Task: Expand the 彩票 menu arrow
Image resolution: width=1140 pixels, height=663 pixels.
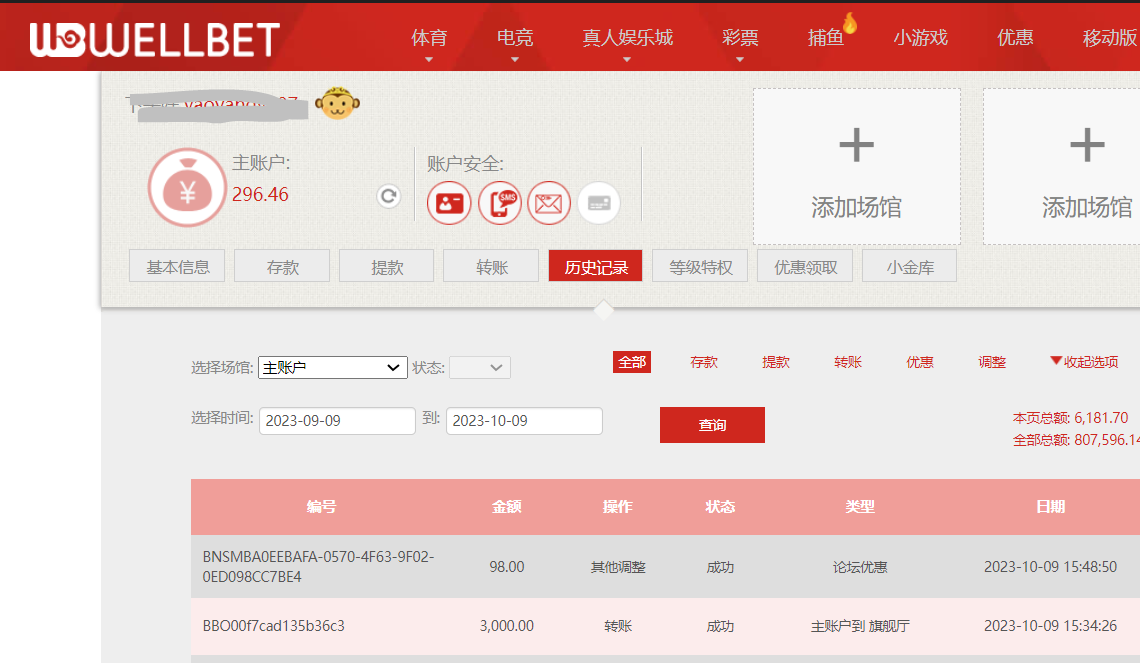Action: tap(740, 60)
